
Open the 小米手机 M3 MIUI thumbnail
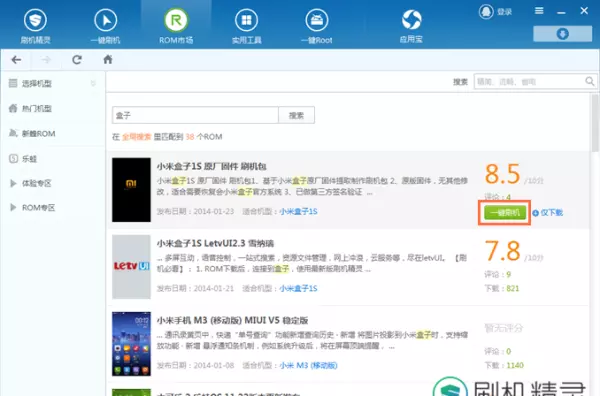[x=131, y=344]
